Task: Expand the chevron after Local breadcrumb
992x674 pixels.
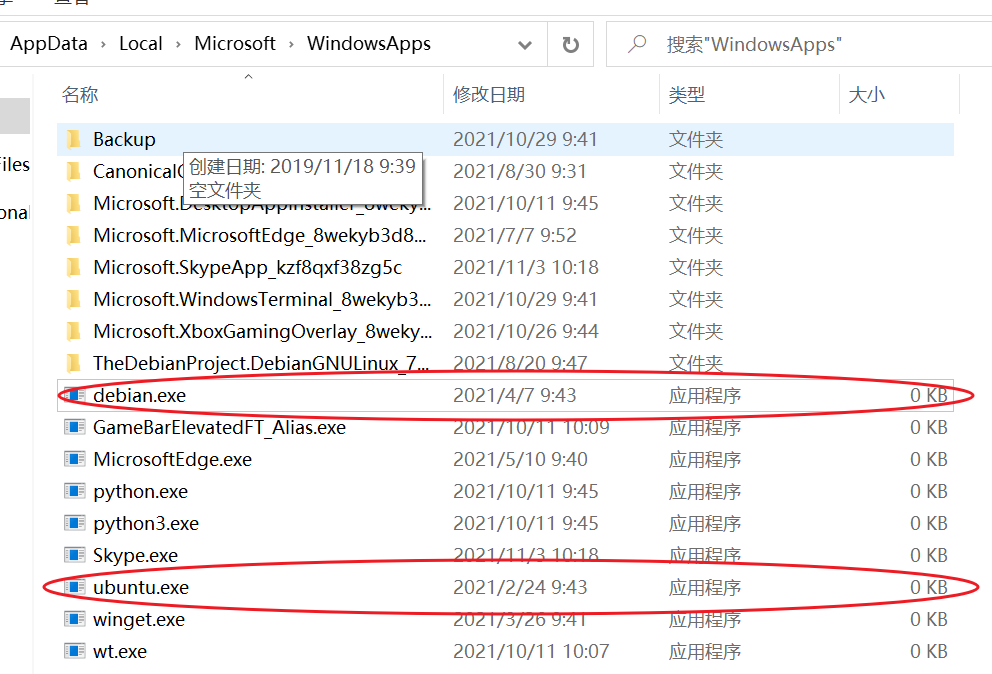Action: (178, 43)
